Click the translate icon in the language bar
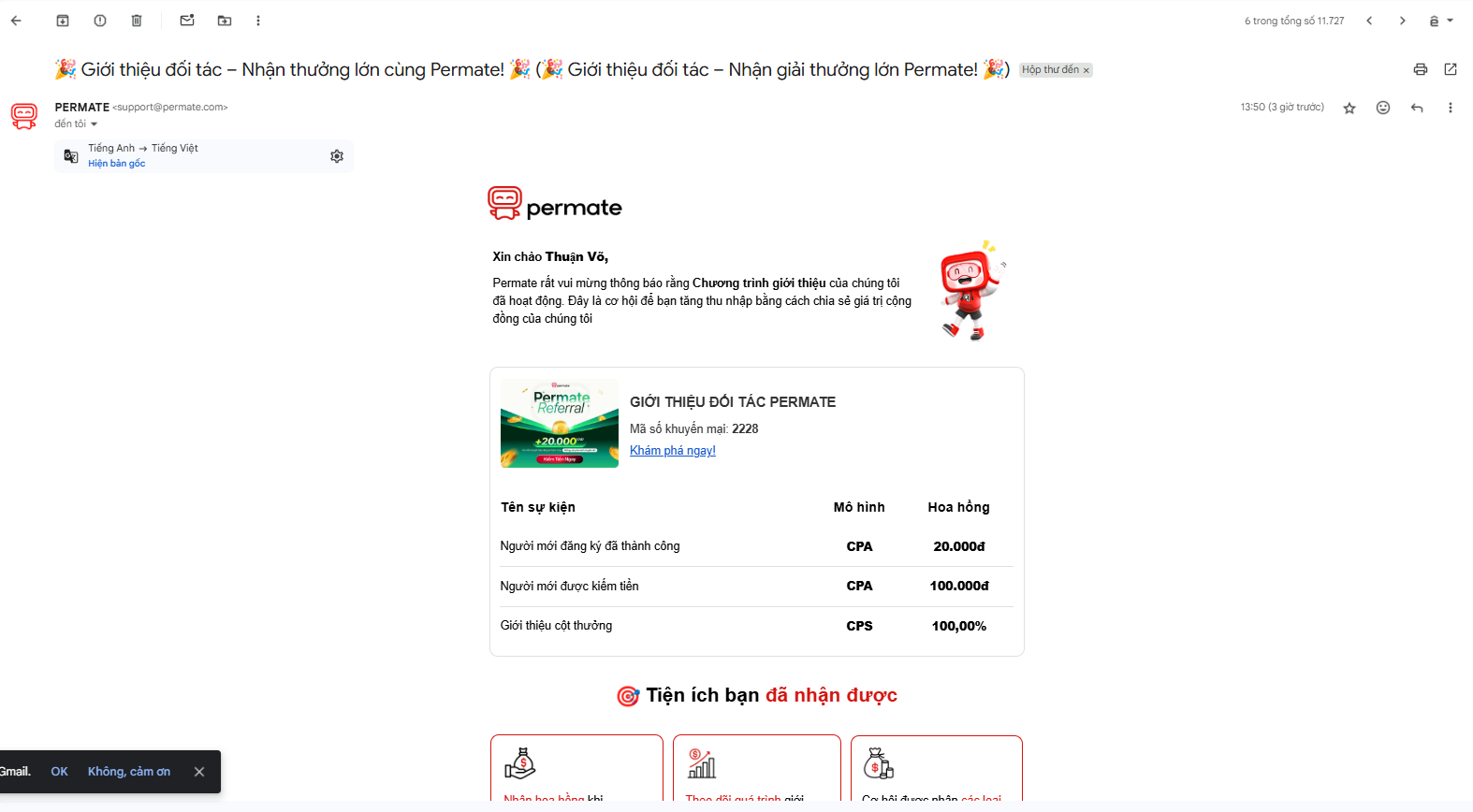The image size is (1473, 812). click(71, 156)
